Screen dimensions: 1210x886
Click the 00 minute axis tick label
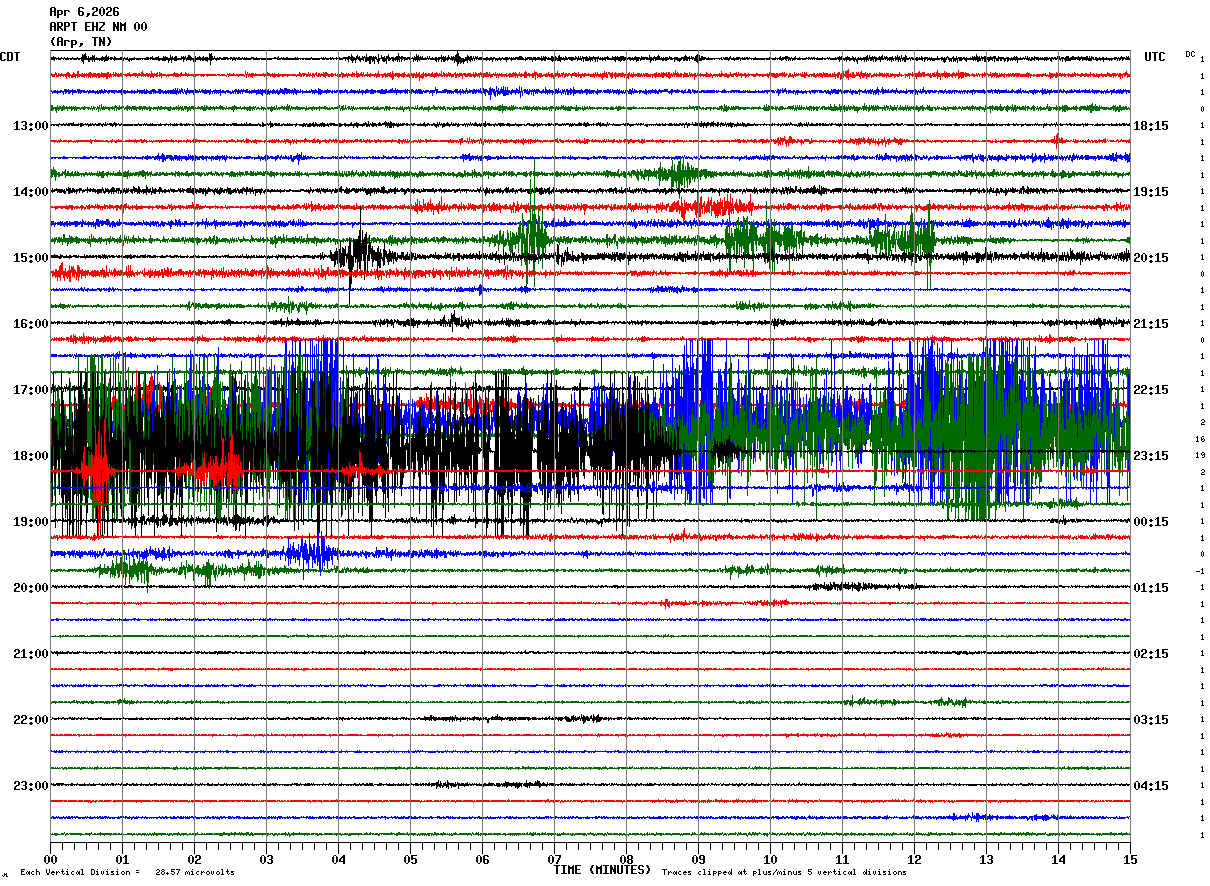pyautogui.click(x=50, y=859)
